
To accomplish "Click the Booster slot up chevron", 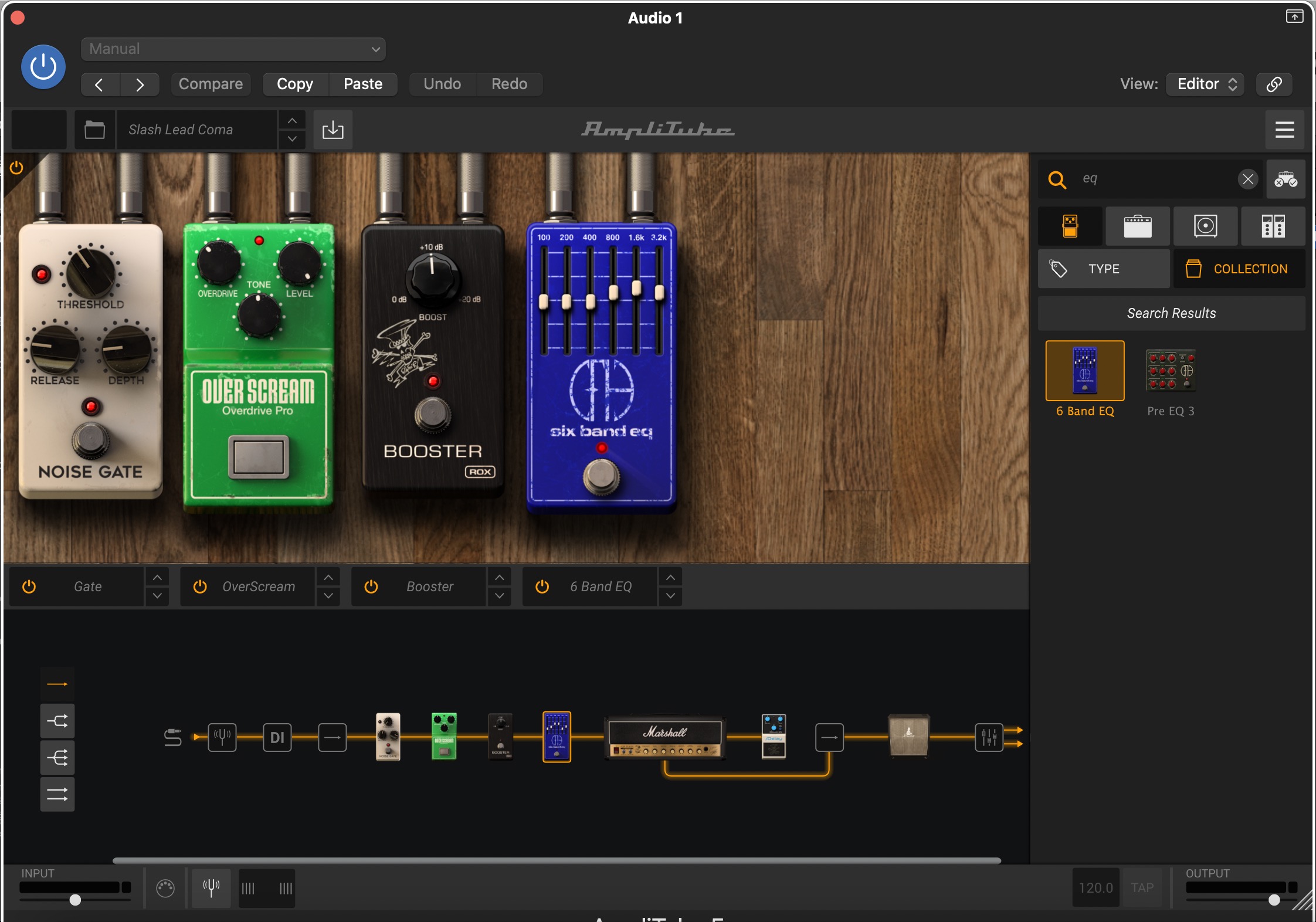I will point(499,578).
